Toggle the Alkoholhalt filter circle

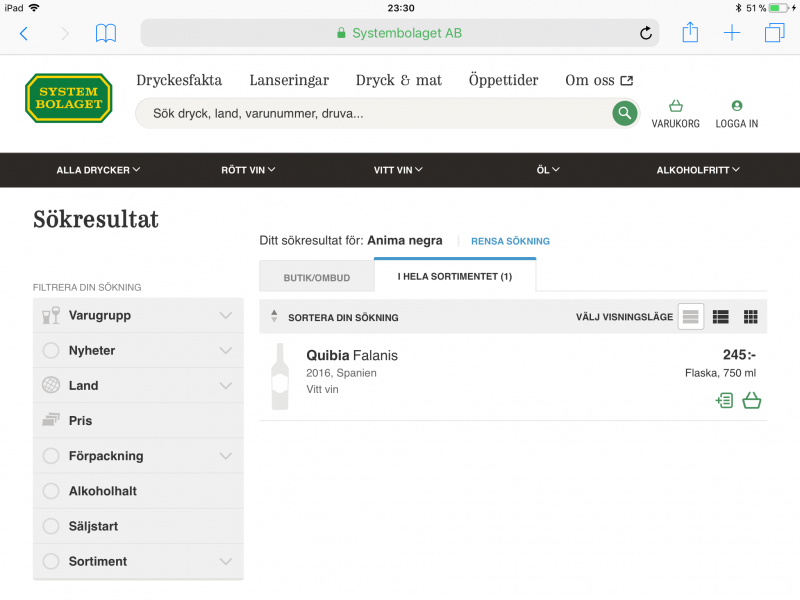(51, 491)
